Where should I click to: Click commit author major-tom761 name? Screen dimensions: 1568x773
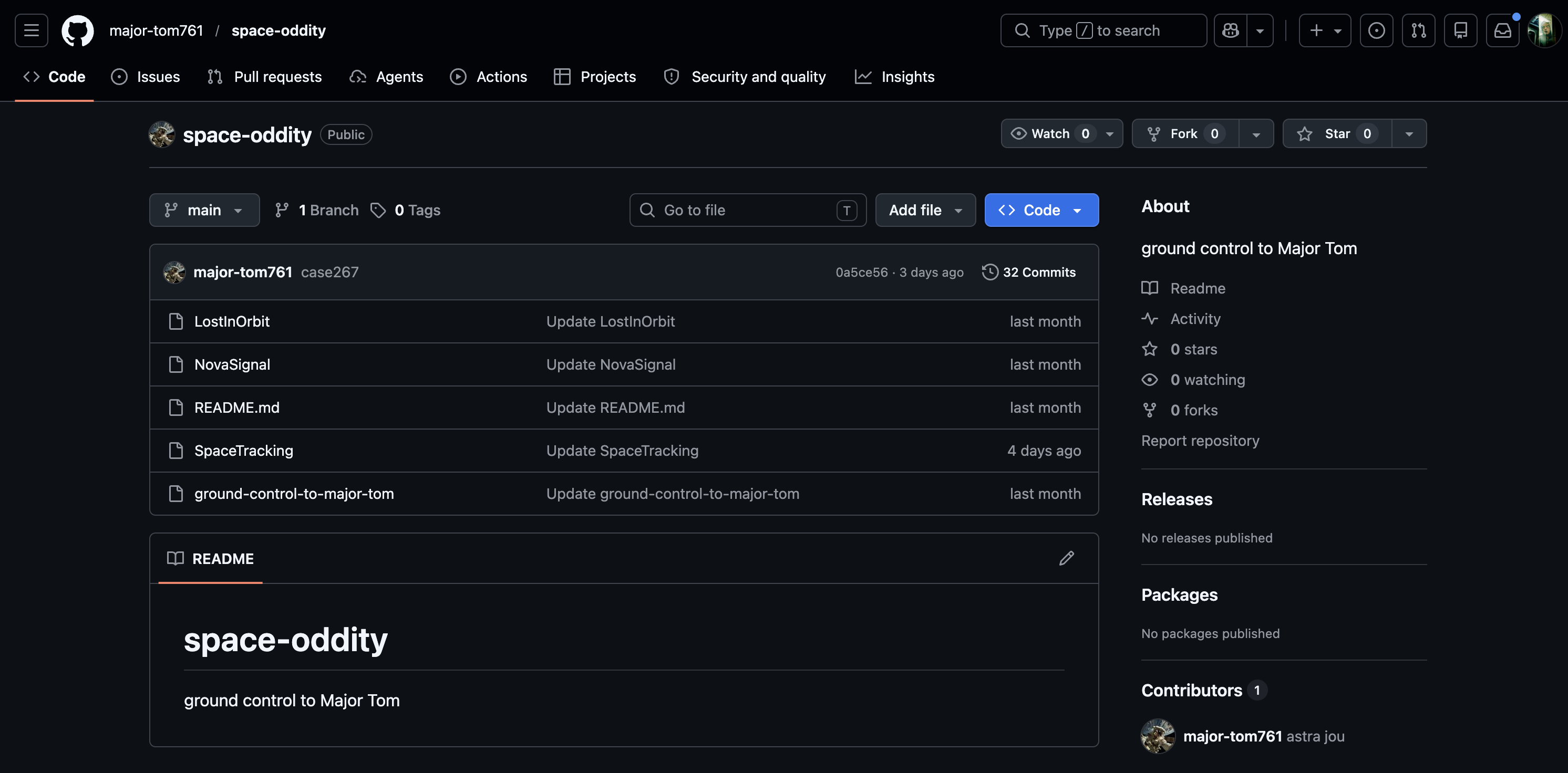click(243, 272)
